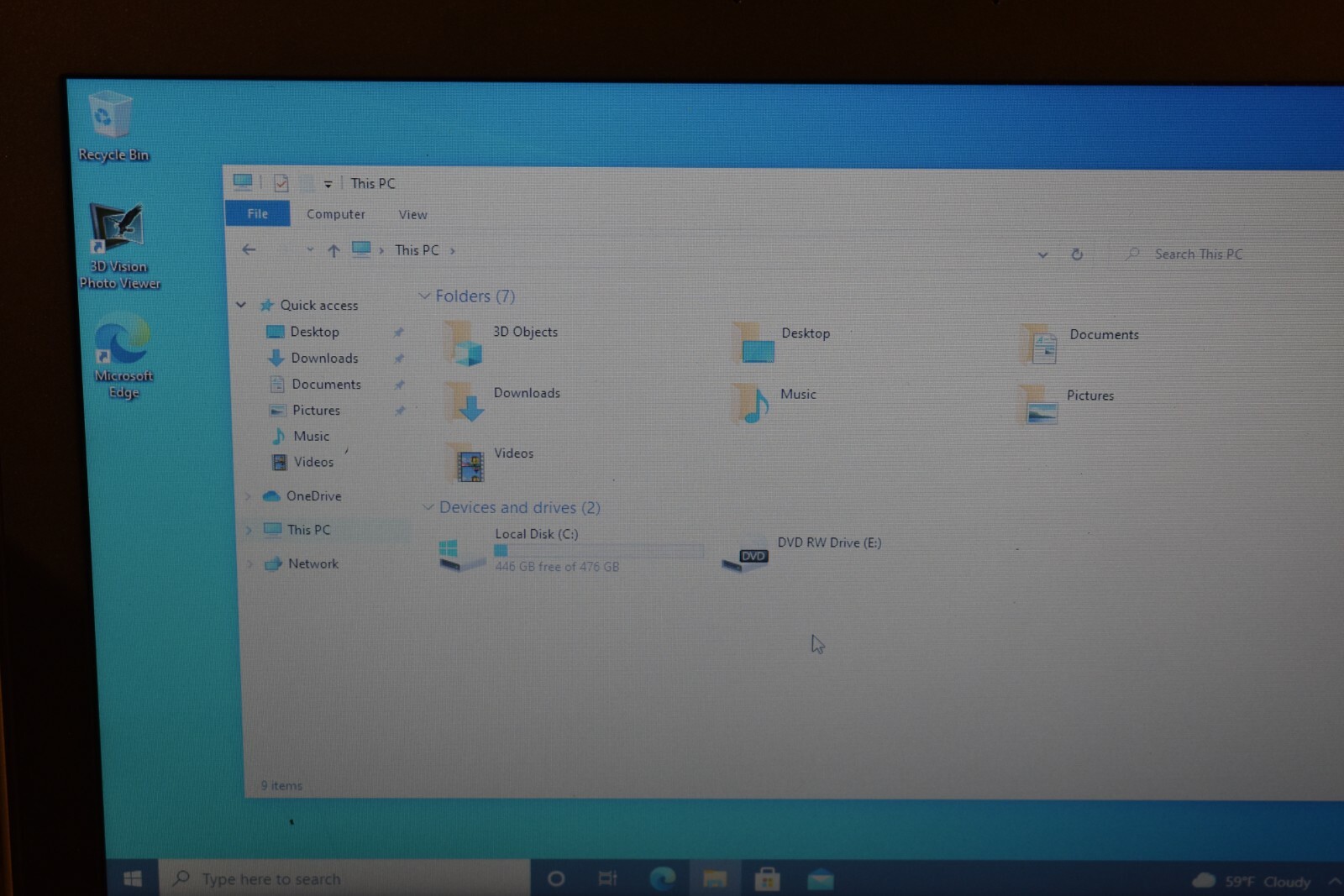Click the This PC breadcrumb in address bar
Screen dimensions: 1344x896
pyautogui.click(x=417, y=250)
